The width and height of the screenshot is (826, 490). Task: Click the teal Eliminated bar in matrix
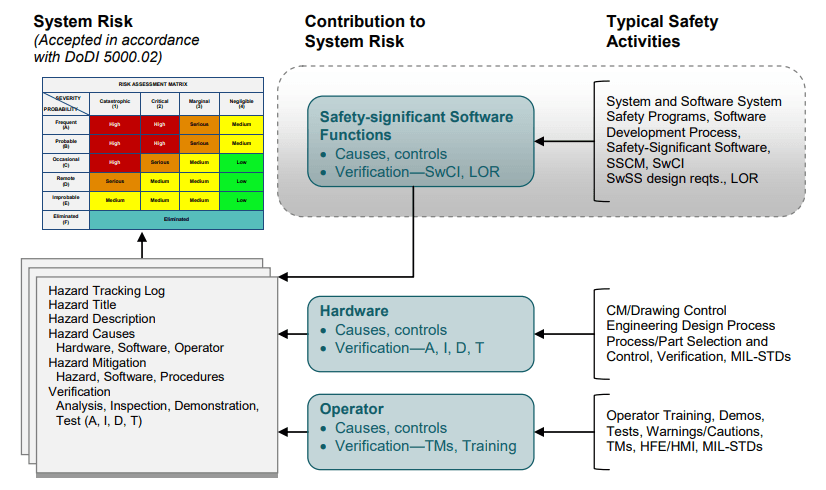click(177, 219)
